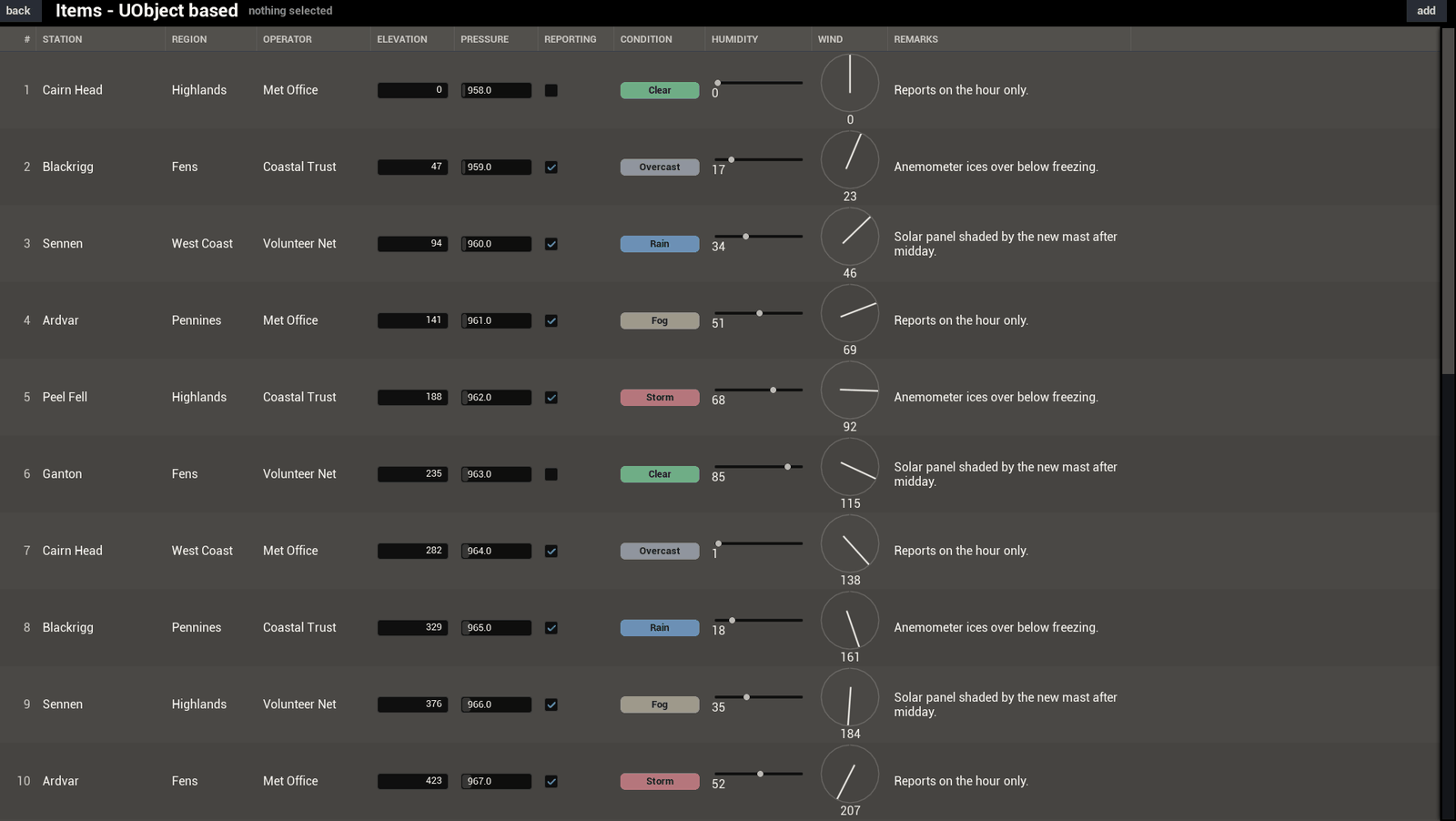Sort by the Condition column header
The width and height of the screenshot is (1456, 821).
coord(646,39)
